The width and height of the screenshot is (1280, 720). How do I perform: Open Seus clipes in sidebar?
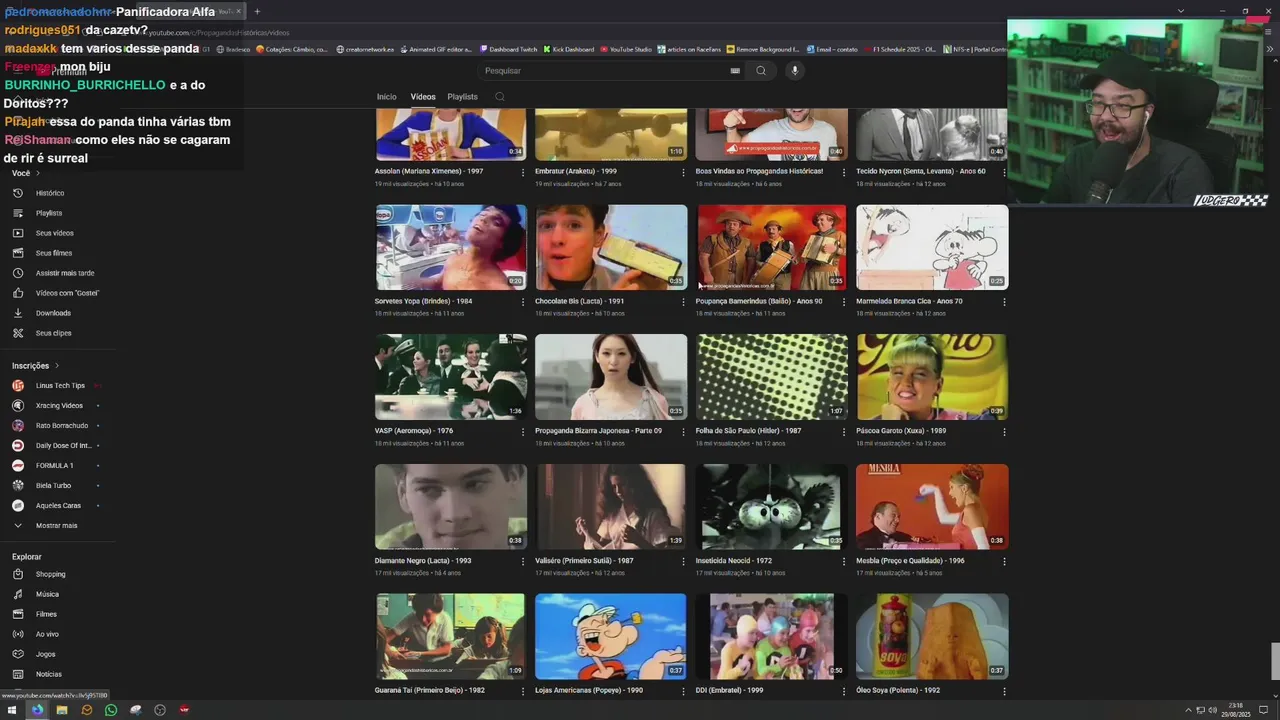point(53,333)
